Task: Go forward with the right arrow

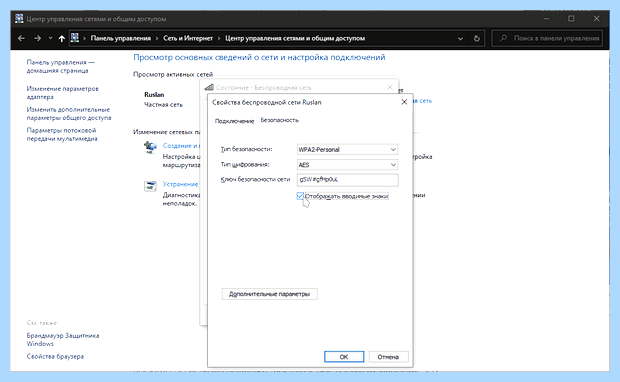Action: click(37, 38)
